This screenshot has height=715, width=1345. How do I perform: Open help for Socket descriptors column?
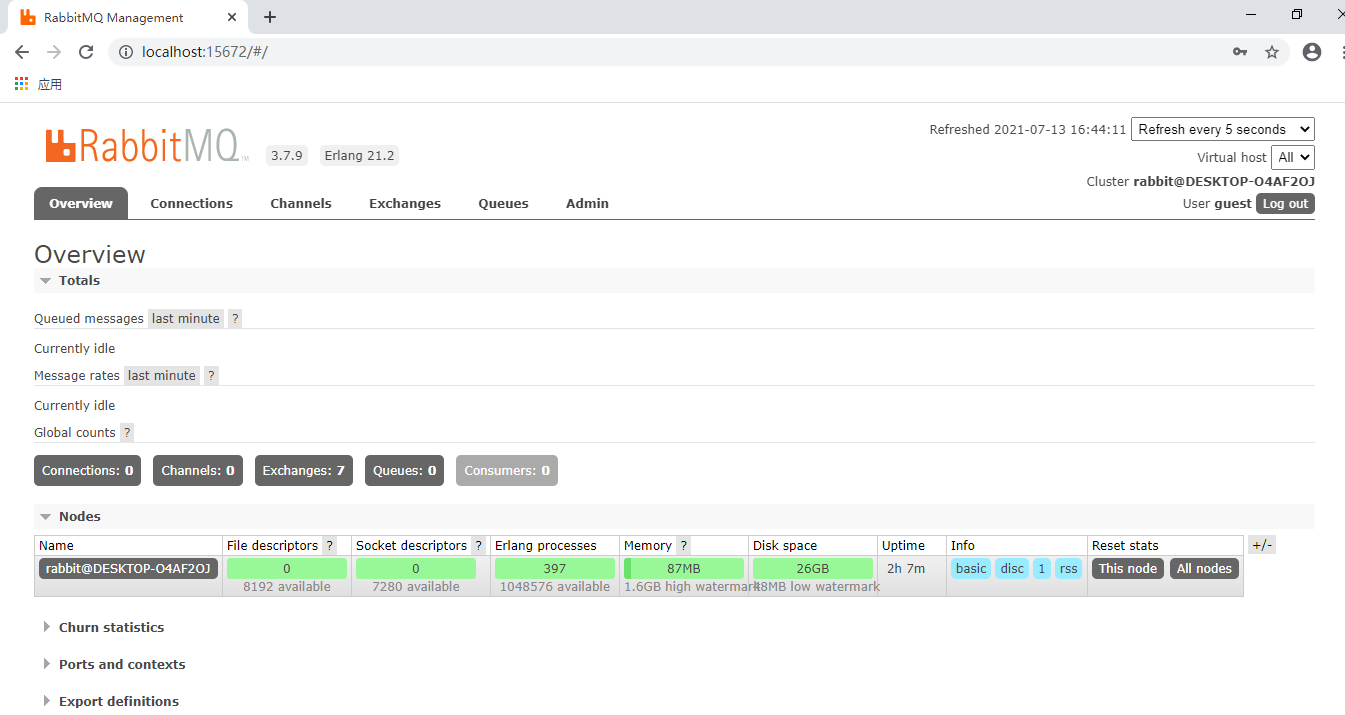478,545
